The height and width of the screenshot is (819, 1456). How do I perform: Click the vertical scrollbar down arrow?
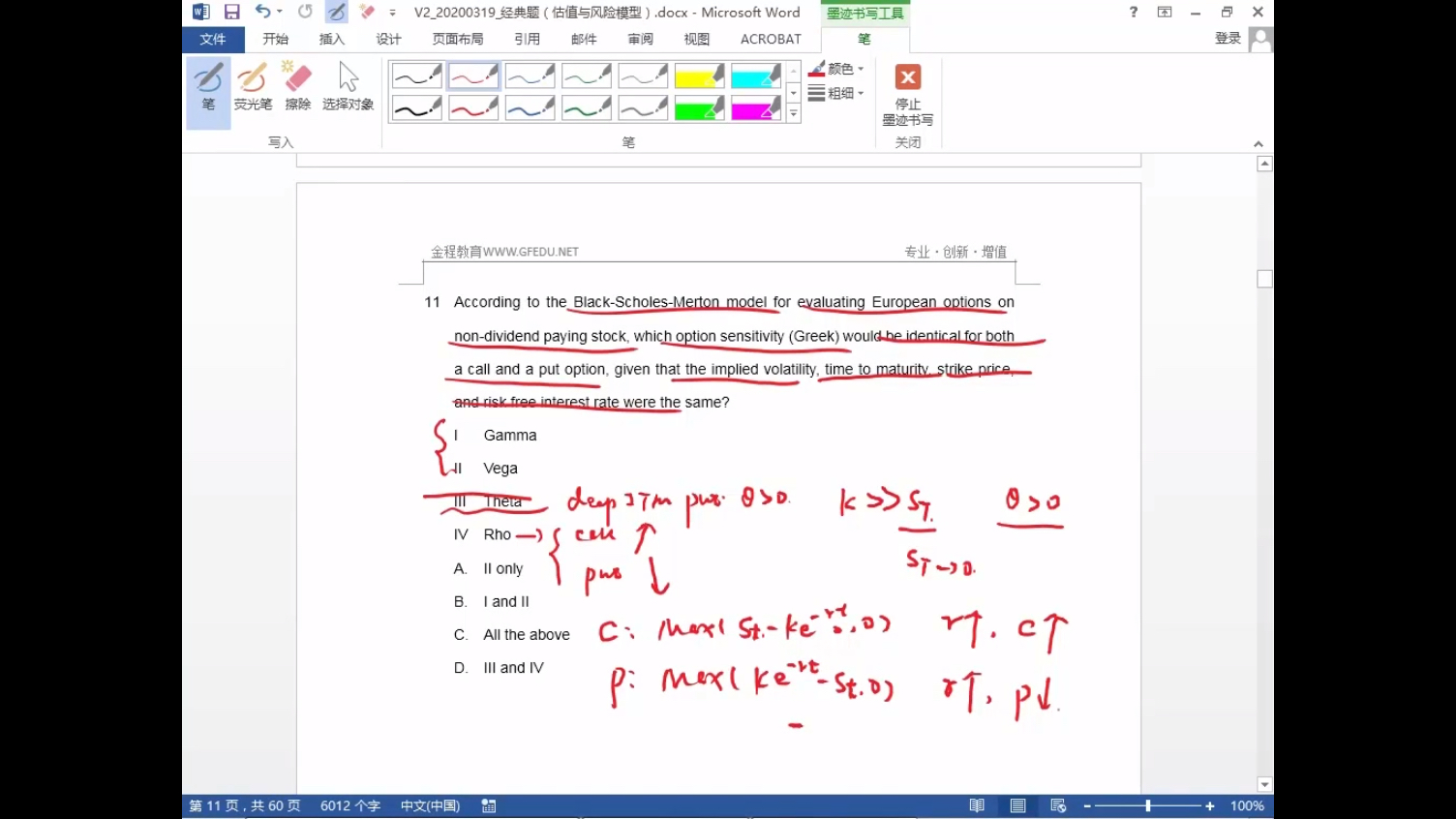tap(1264, 784)
